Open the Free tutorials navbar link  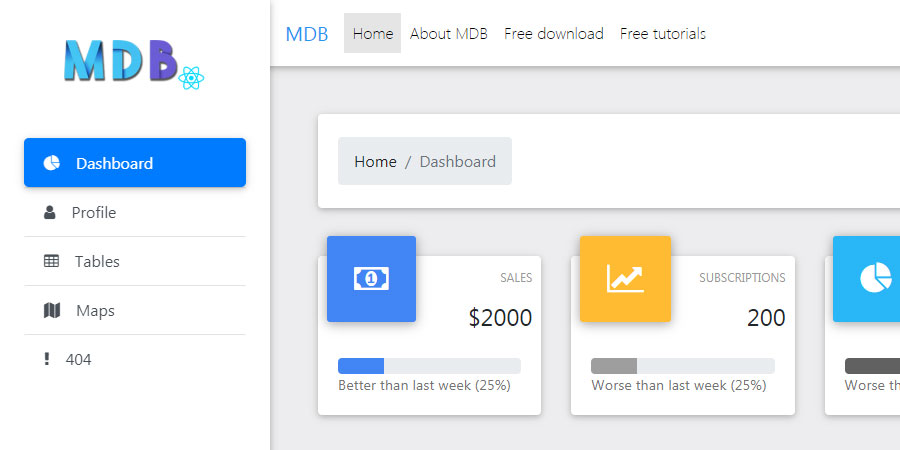(x=663, y=33)
